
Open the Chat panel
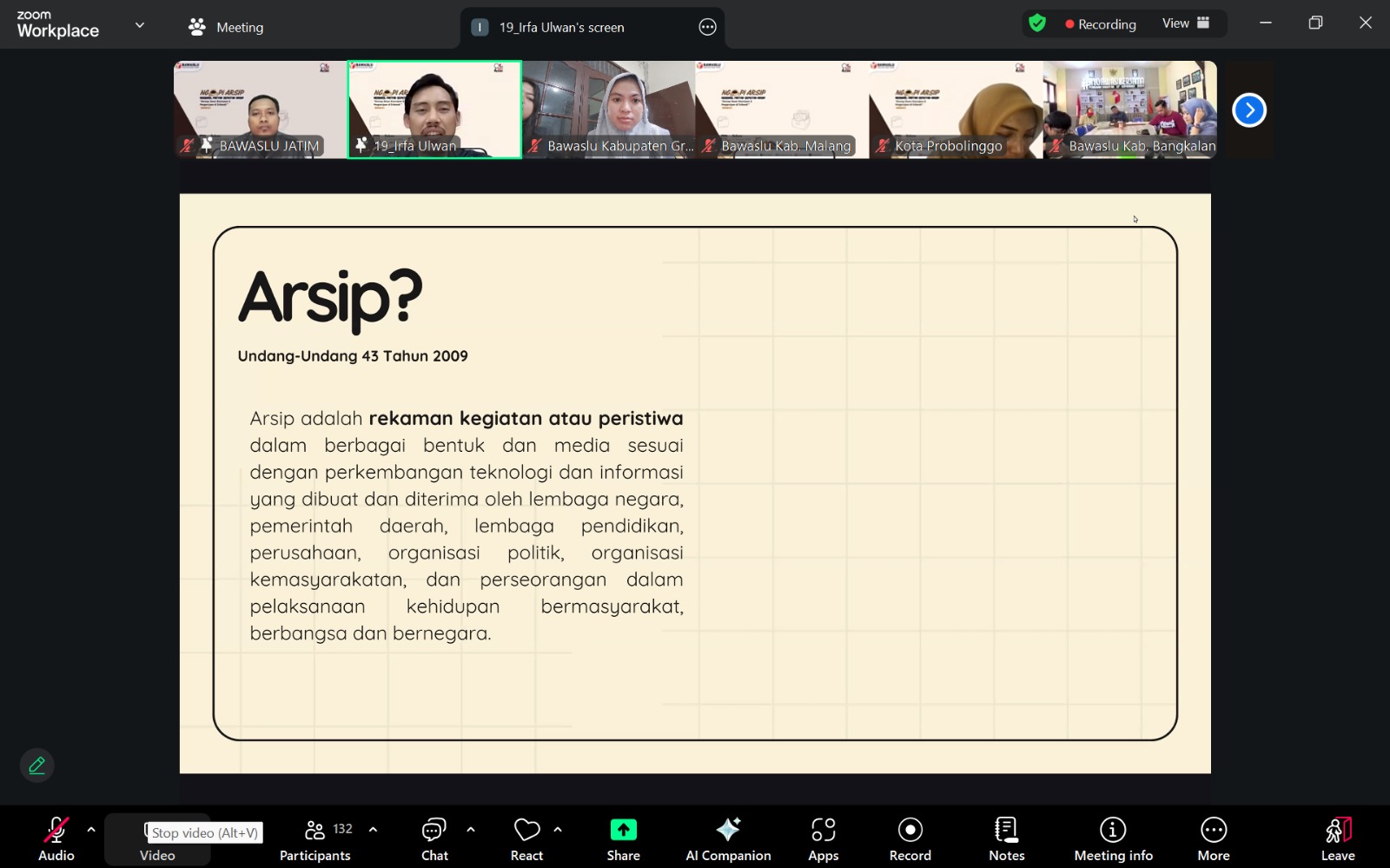coord(434,837)
